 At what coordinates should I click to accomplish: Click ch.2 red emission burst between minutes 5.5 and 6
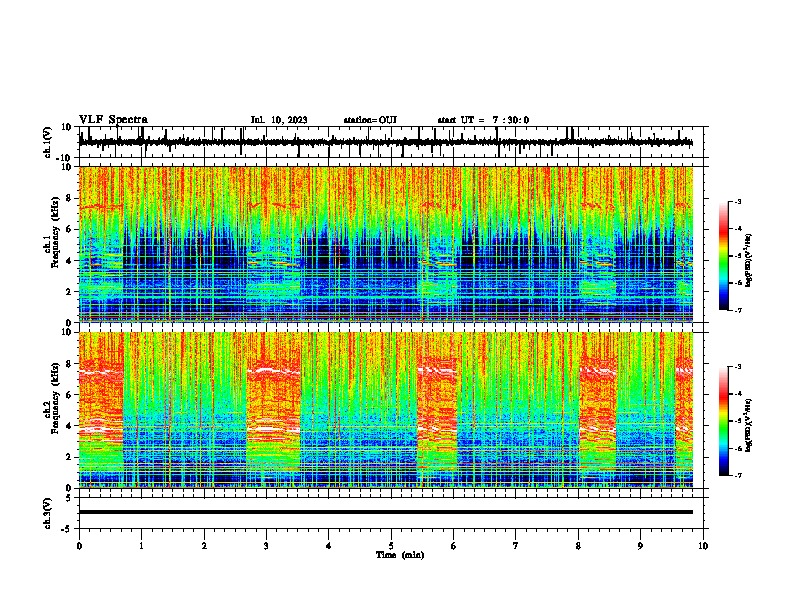pyautogui.click(x=437, y=399)
